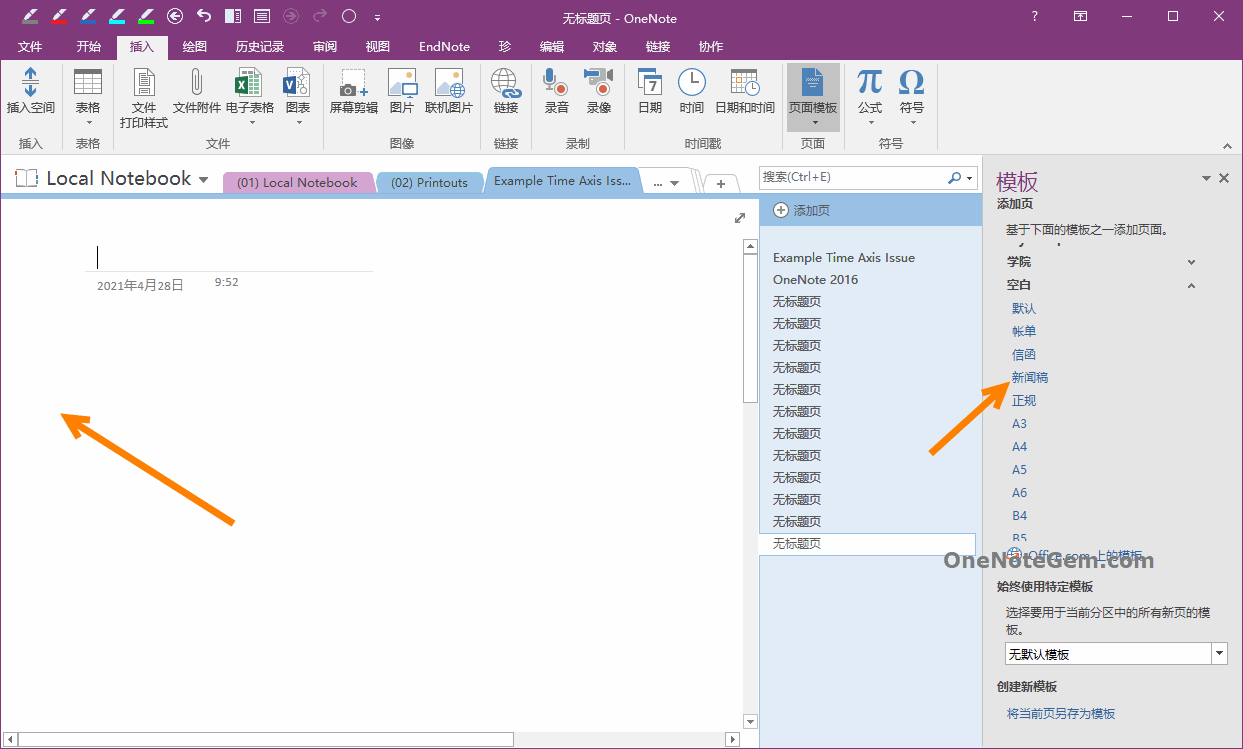Click the Insert Space icon
Screen dimensions: 1243x749
(x=30, y=83)
